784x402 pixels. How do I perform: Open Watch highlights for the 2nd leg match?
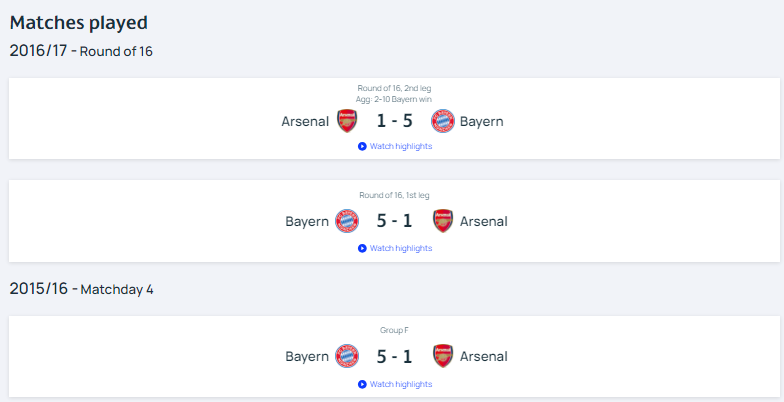[401, 146]
